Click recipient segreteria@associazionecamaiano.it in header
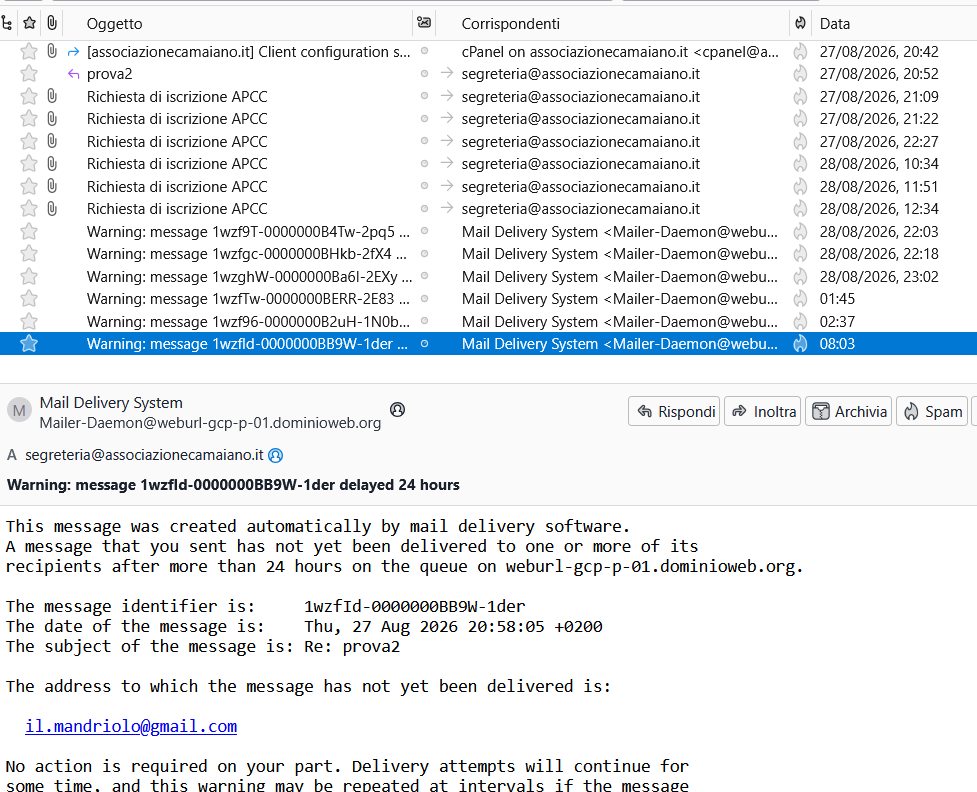 coord(144,455)
